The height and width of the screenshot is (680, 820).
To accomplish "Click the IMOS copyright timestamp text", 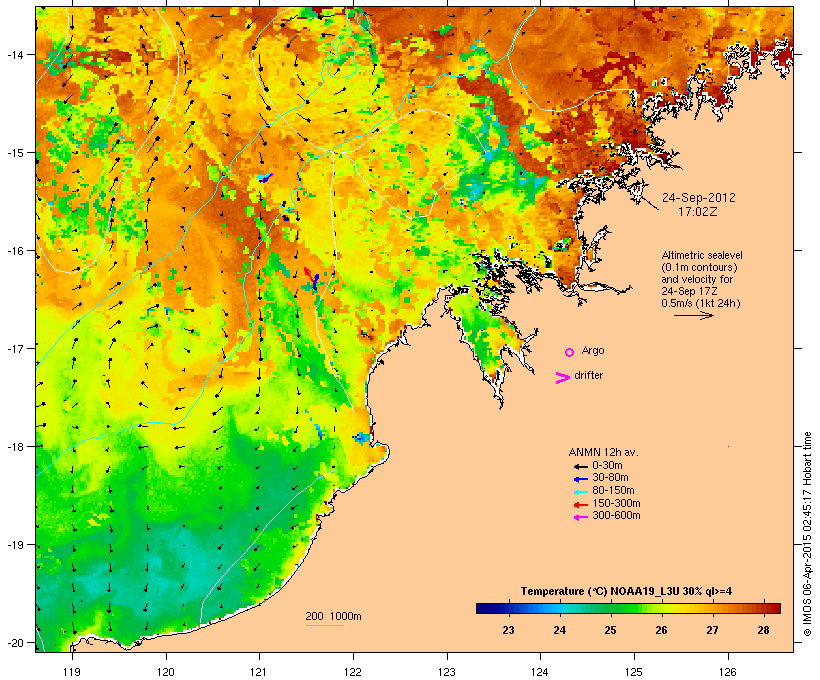I will [x=807, y=534].
